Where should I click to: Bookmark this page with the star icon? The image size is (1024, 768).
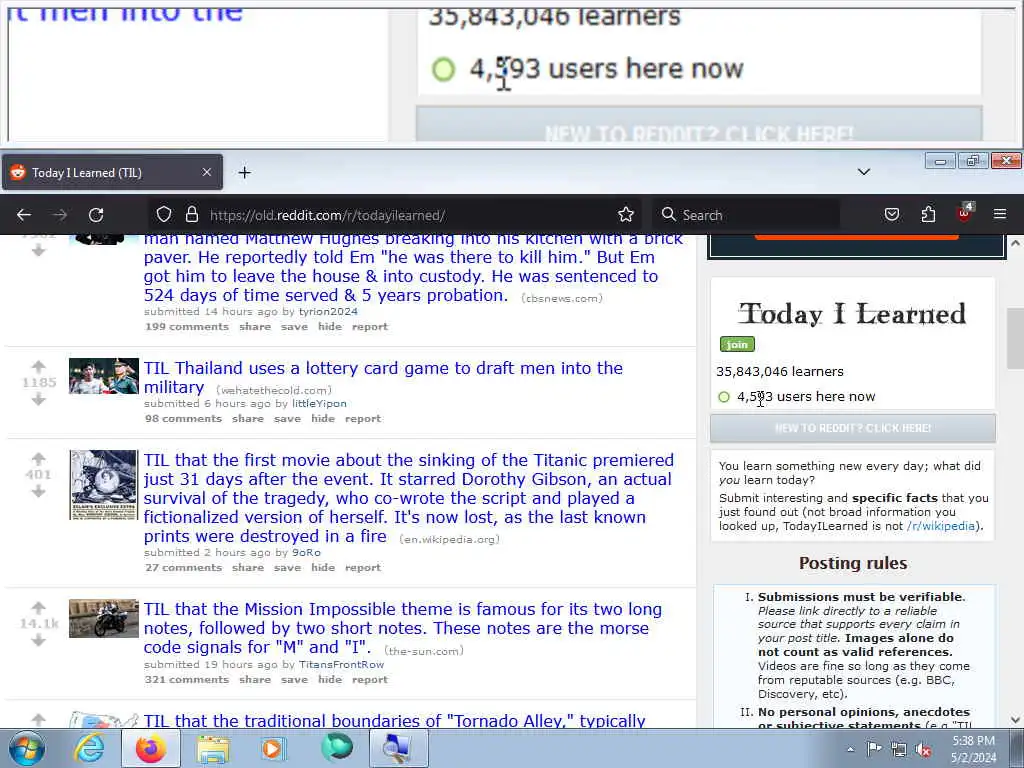(x=626, y=215)
